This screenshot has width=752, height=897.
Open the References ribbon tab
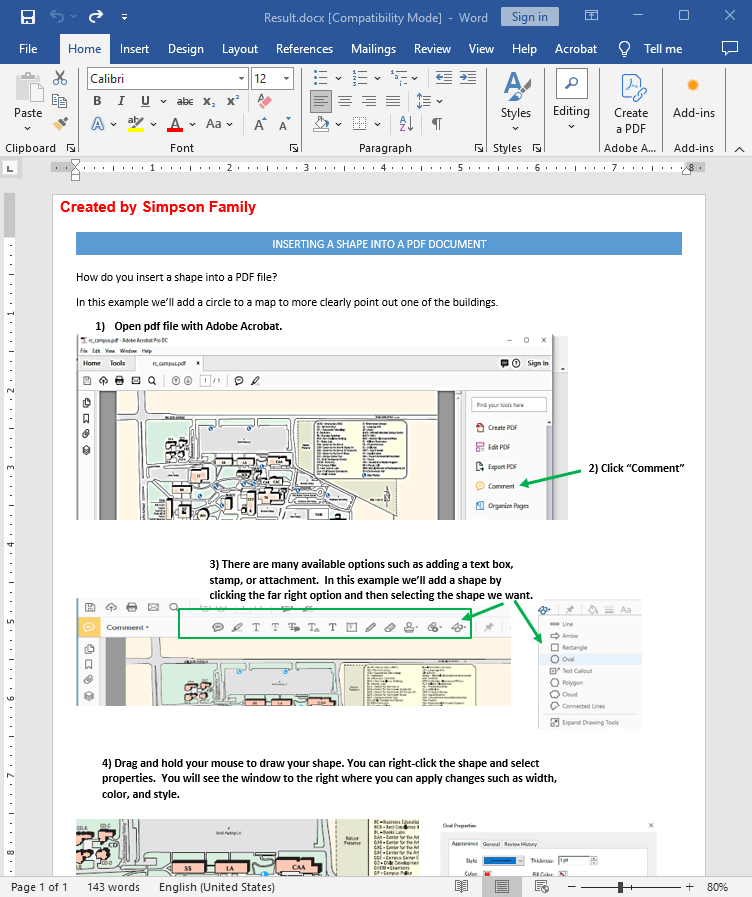pos(304,48)
